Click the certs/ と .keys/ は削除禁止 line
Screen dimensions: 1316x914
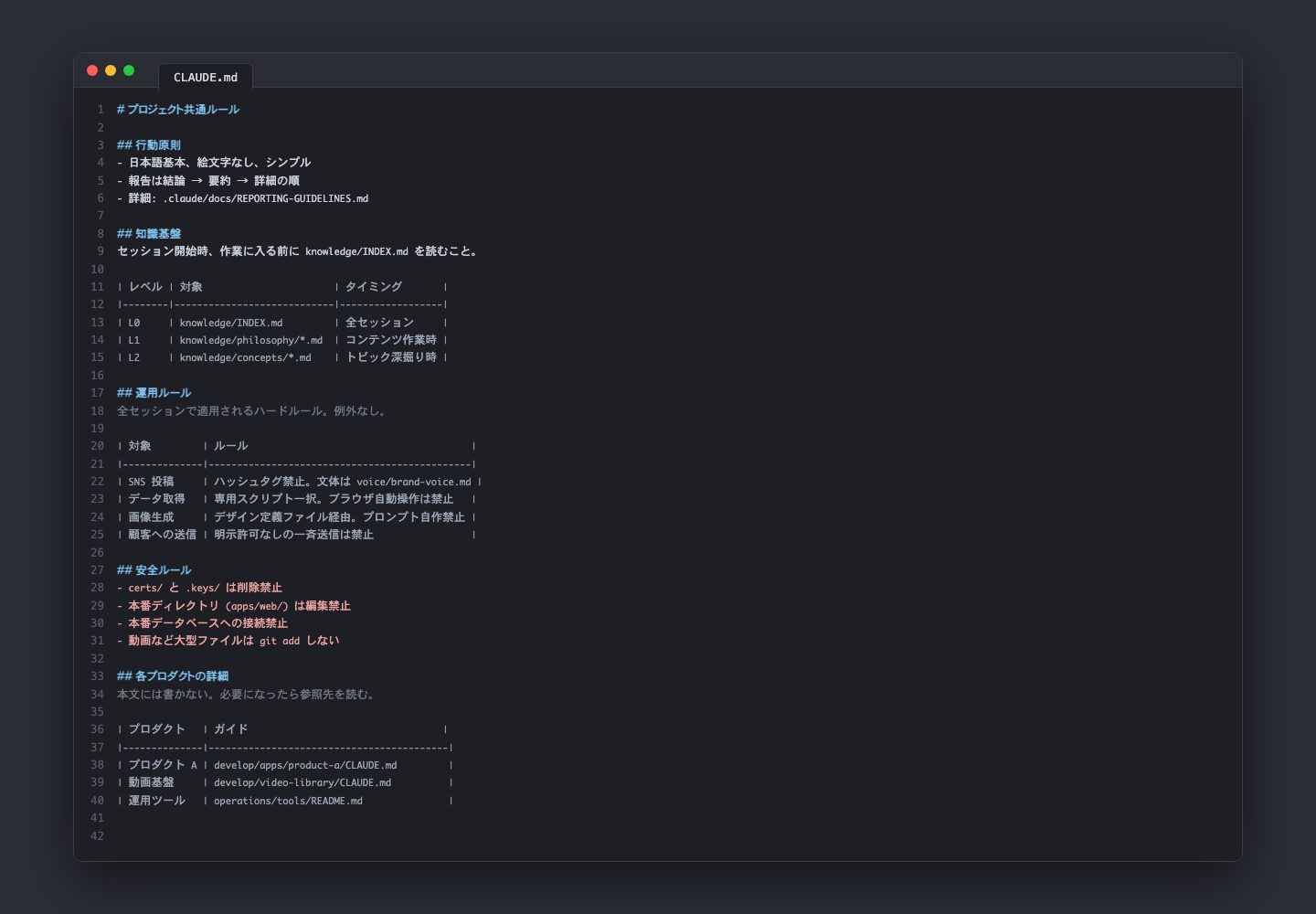click(199, 588)
